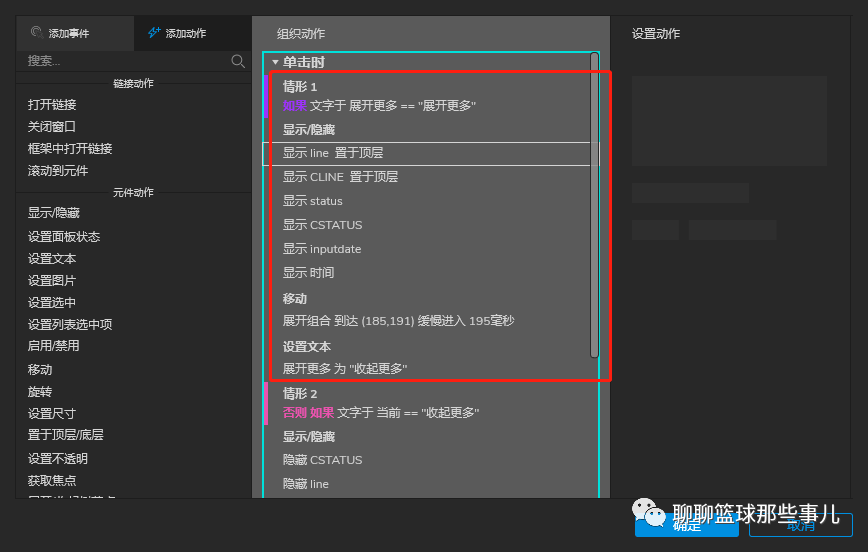Select 展开更多 为 "收起更多" action
Screen dimensions: 868x552
[x=345, y=368]
